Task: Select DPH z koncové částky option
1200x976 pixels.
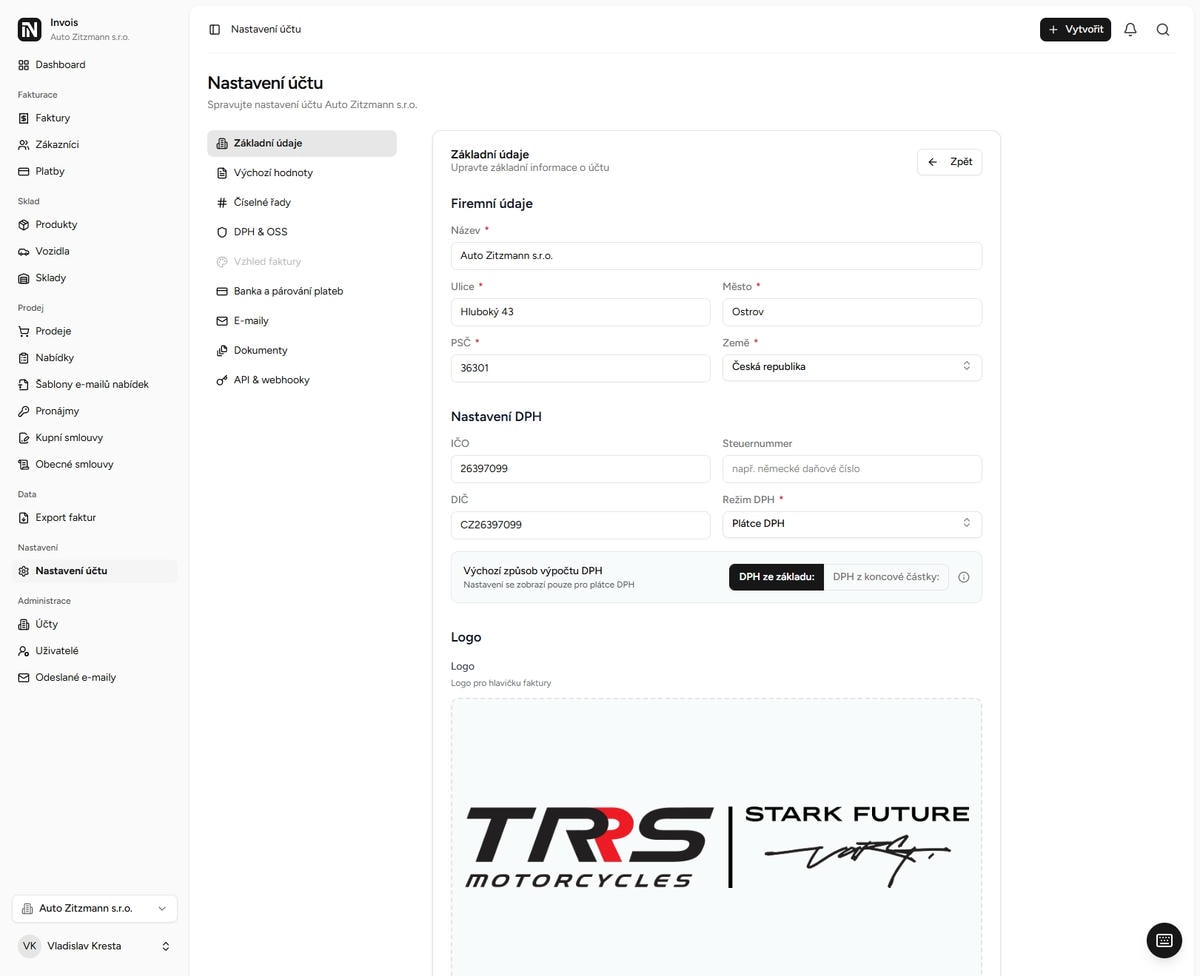Action: pos(886,577)
